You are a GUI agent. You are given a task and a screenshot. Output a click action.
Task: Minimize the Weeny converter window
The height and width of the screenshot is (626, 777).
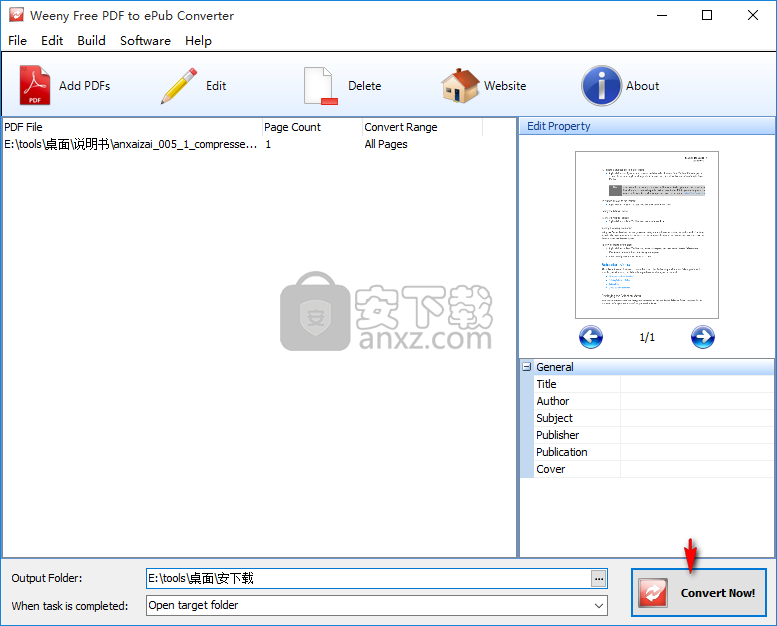(x=662, y=15)
